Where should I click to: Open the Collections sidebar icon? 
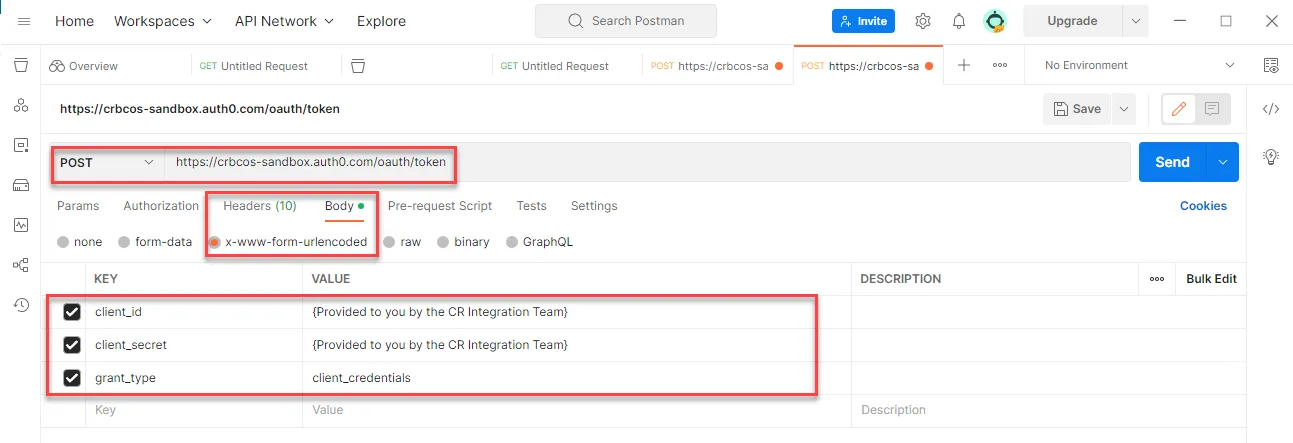[20, 65]
